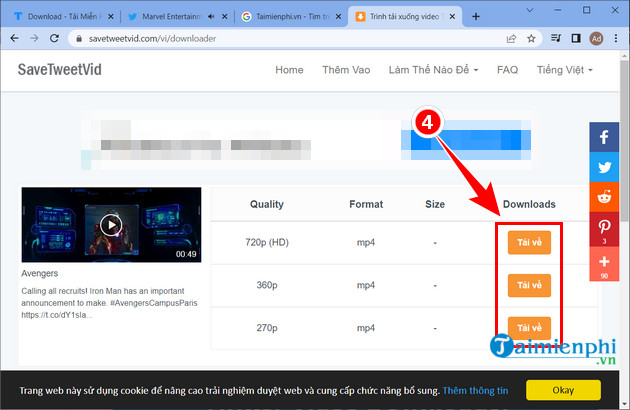View site info via the padlock icon

(x=79, y=39)
